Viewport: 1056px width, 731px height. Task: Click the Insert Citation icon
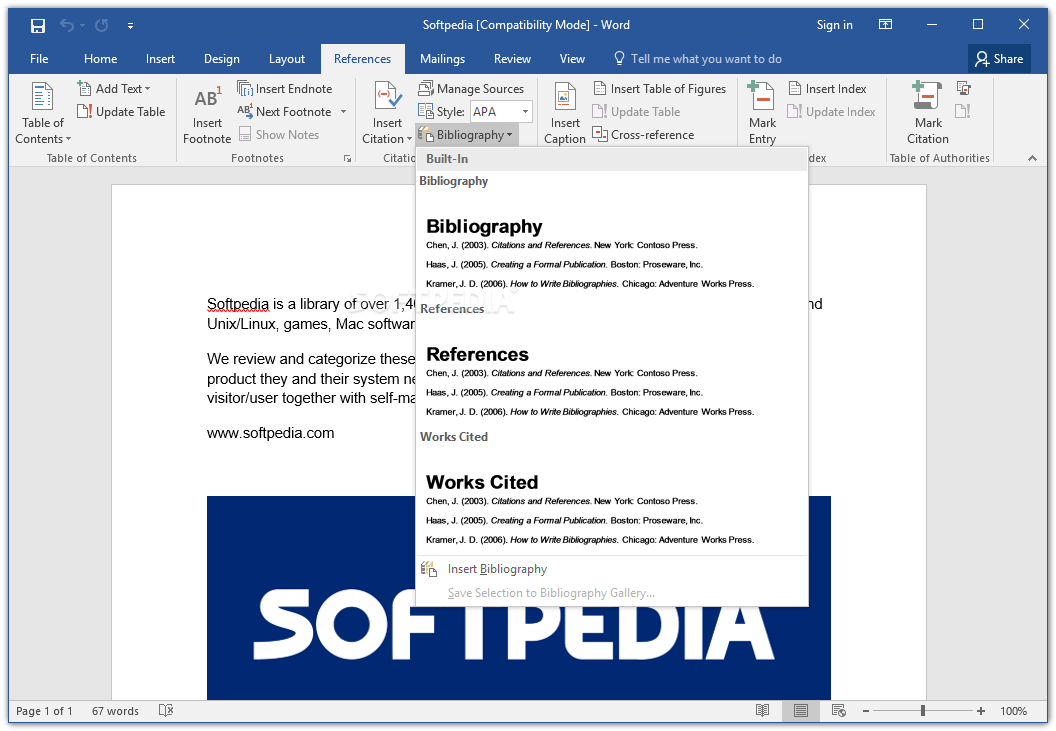tap(387, 97)
